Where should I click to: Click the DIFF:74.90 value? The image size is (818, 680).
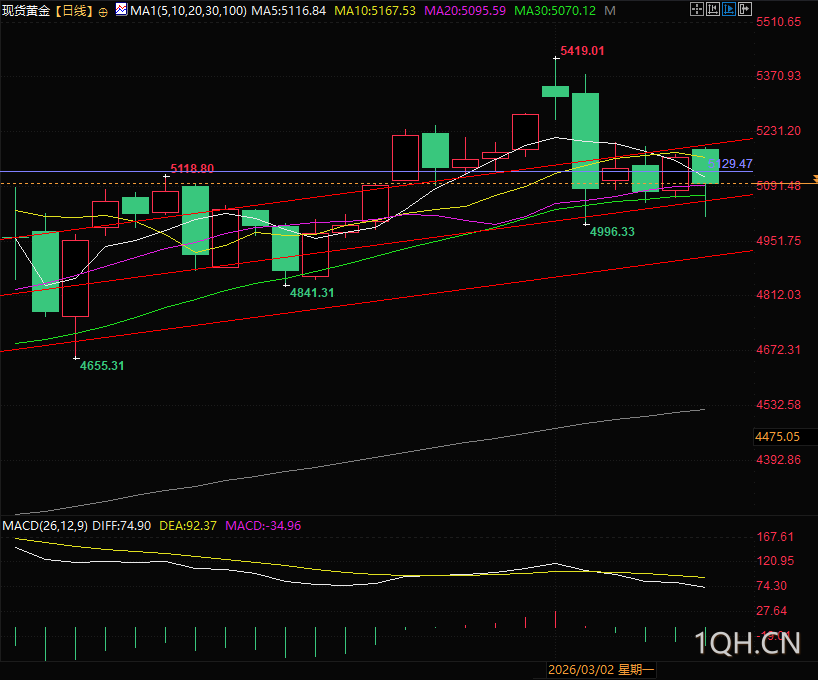(x=122, y=526)
